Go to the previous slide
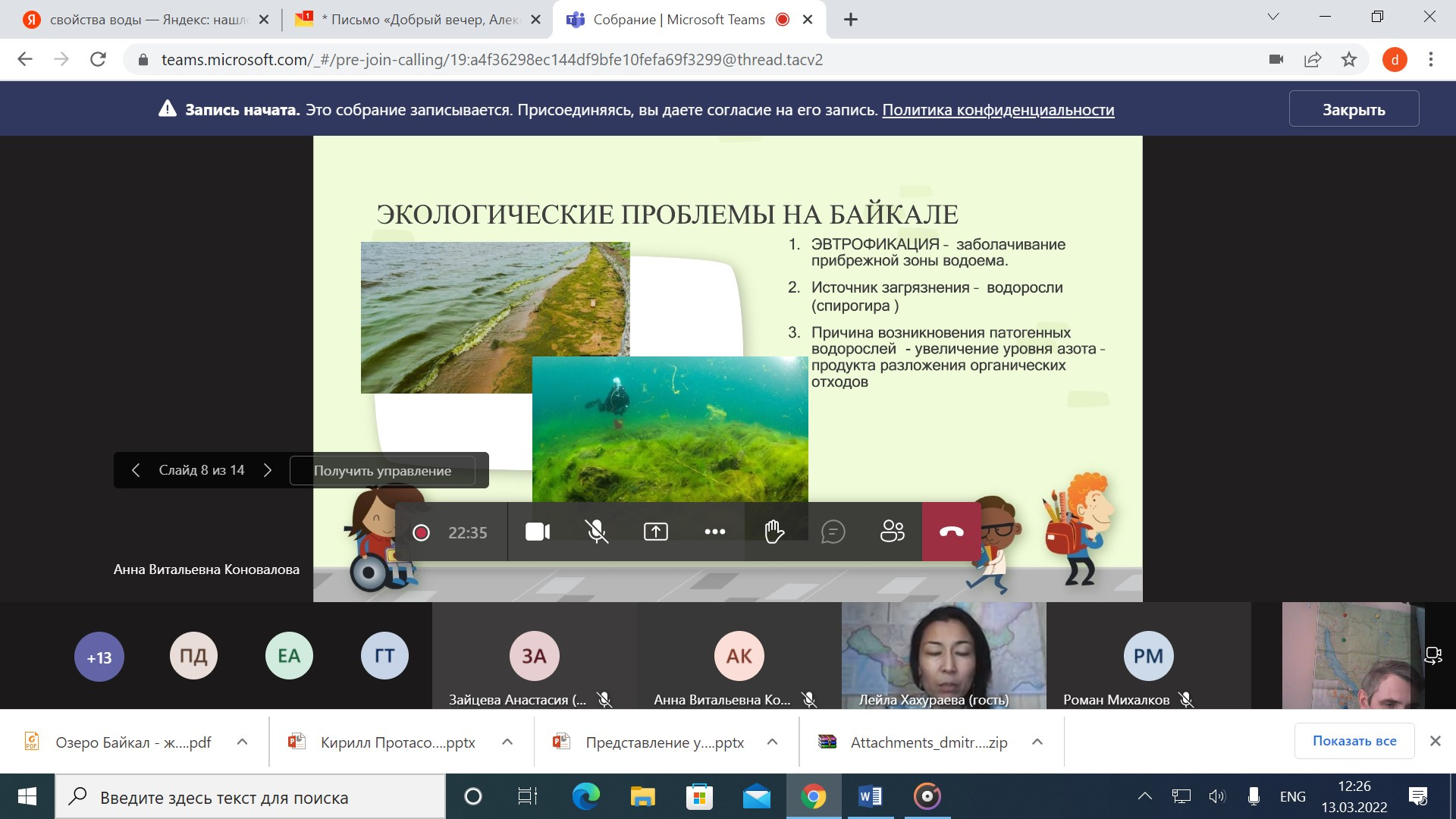 pos(136,470)
